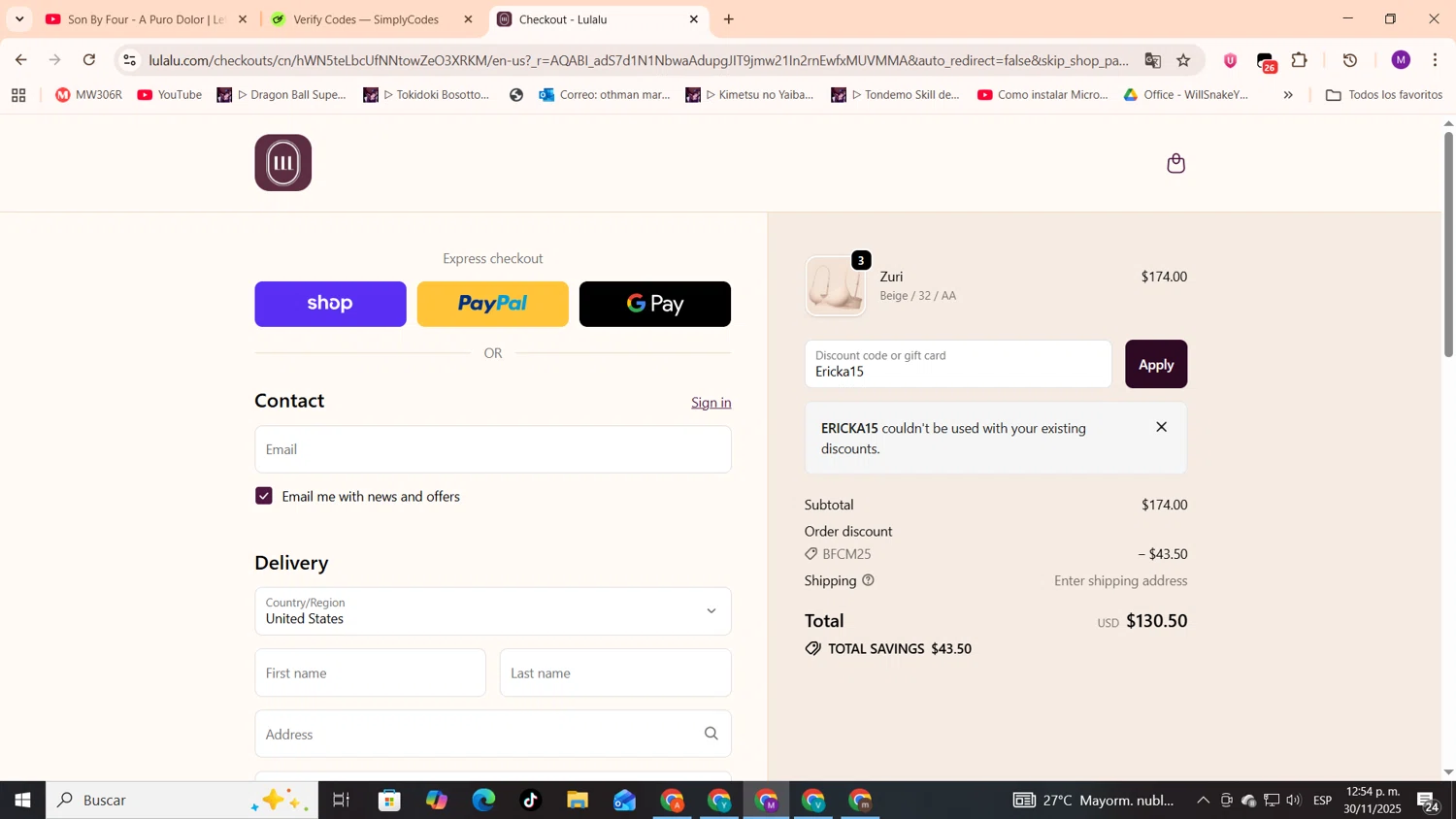The image size is (1456, 819).
Task: Close the Verify Codes SimplyCodes tab
Action: click(x=468, y=19)
